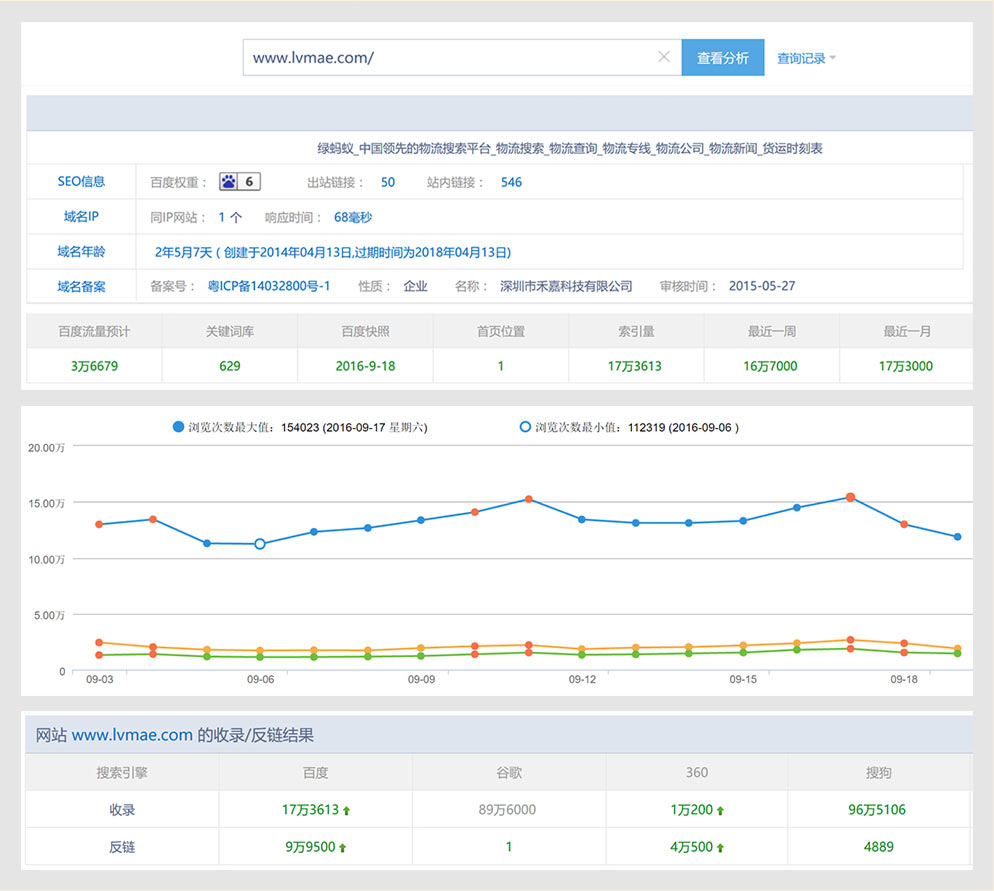994x891 pixels.
Task: Open www.lvmae.com link in results heading
Action: (x=132, y=735)
